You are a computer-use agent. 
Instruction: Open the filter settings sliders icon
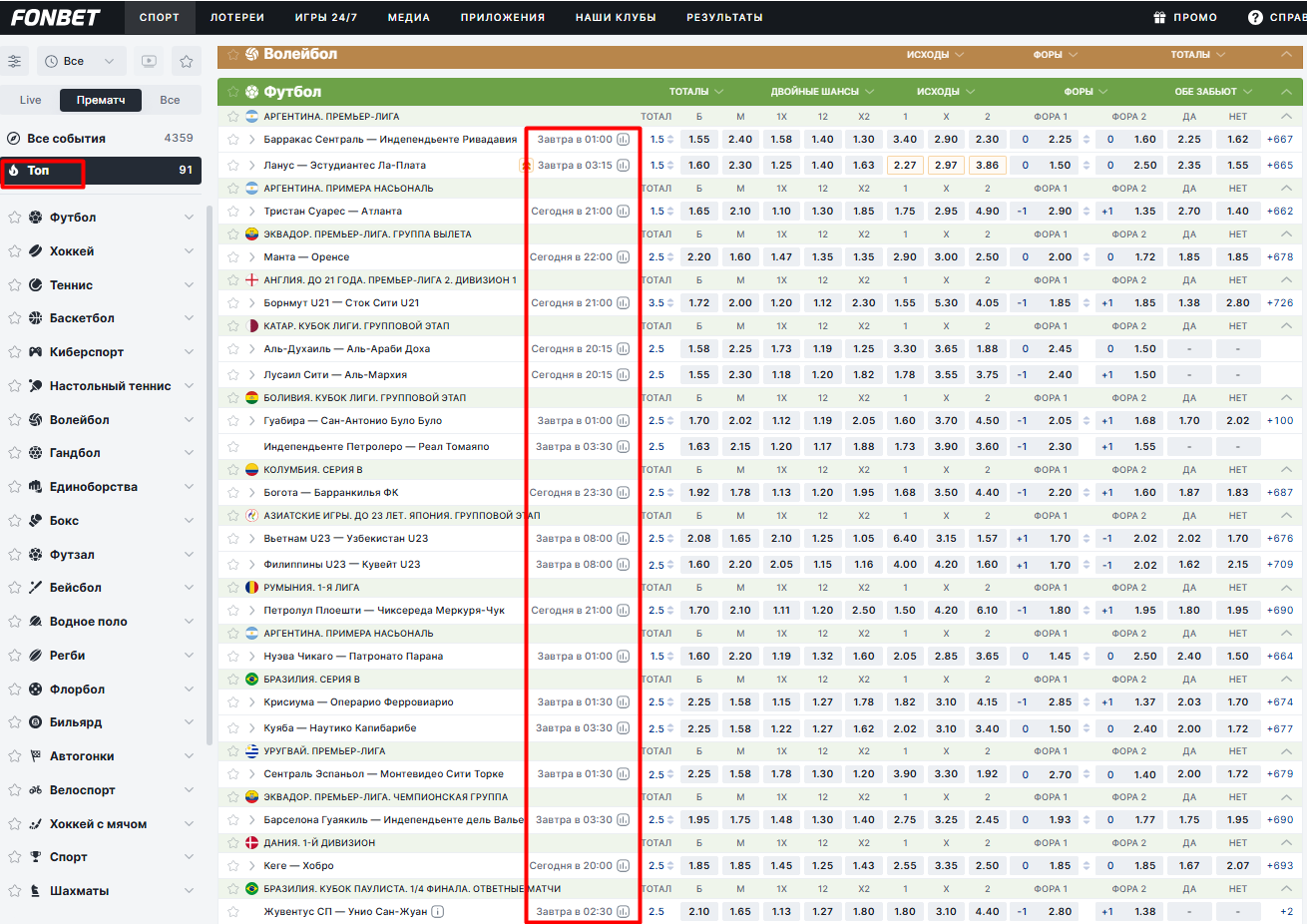pyautogui.click(x=14, y=61)
